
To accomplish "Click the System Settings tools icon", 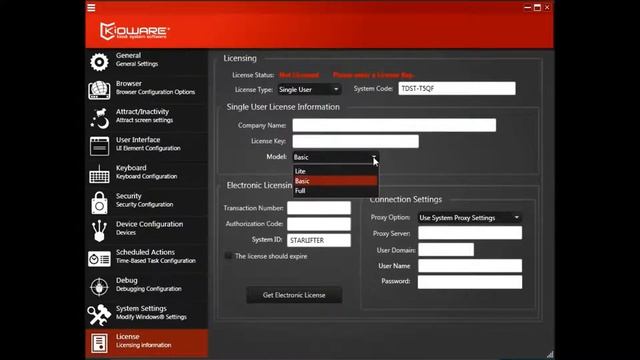I will tap(99, 315).
